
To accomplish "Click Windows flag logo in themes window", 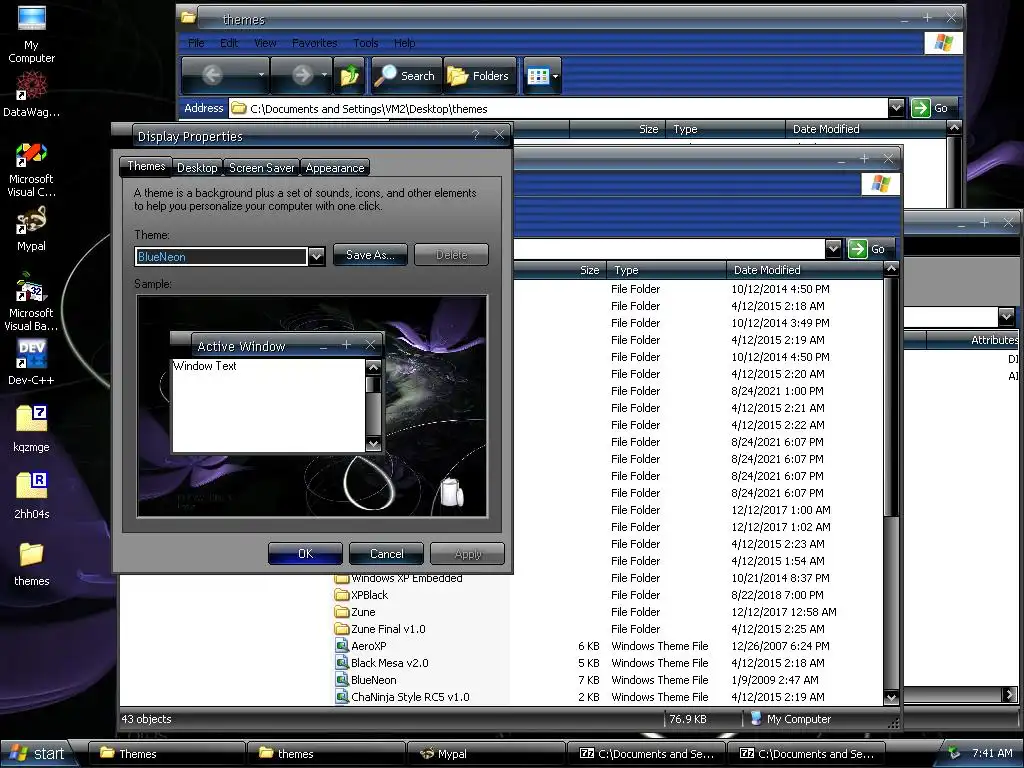I will pos(943,43).
